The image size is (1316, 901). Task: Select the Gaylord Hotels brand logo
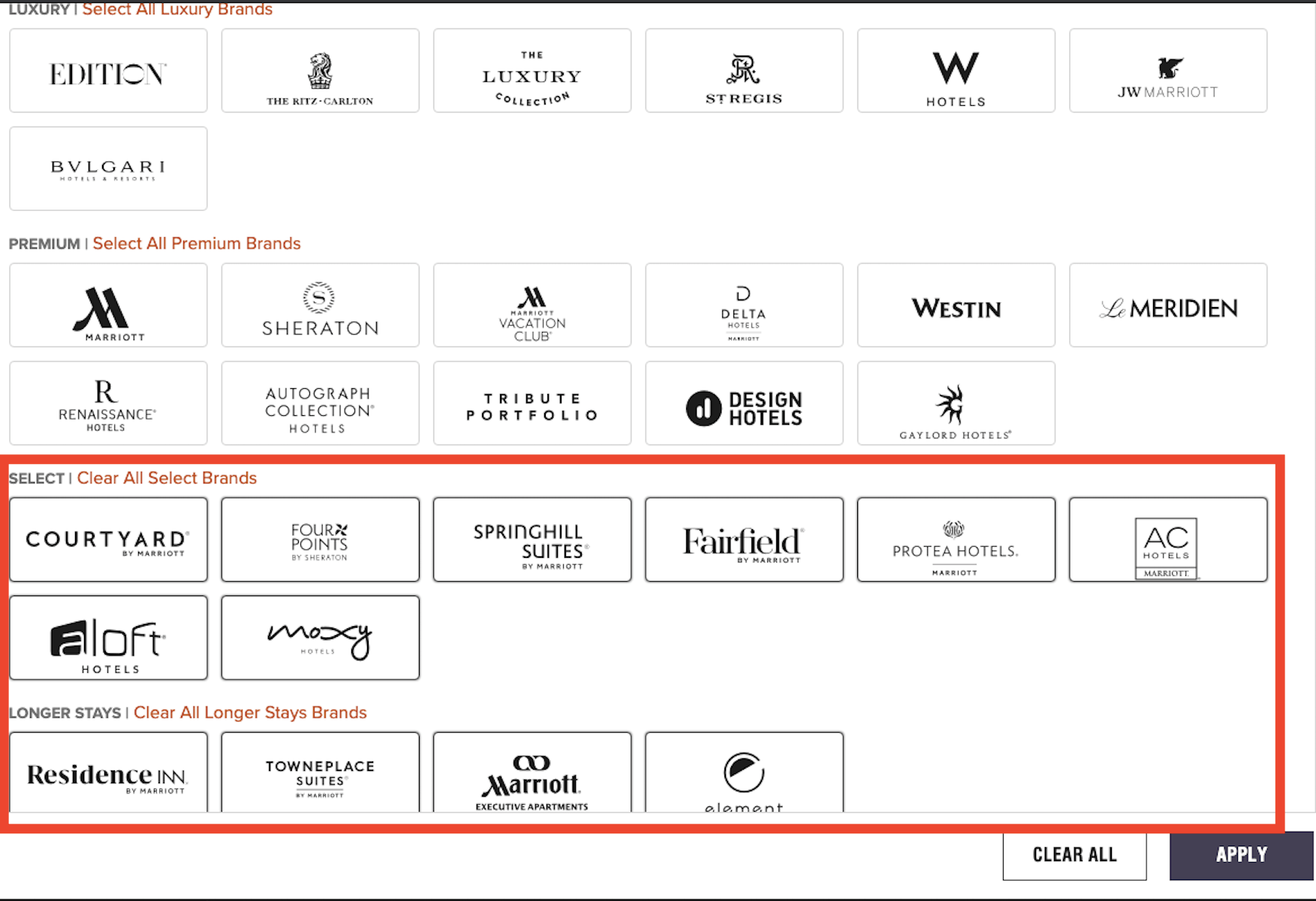click(x=956, y=403)
